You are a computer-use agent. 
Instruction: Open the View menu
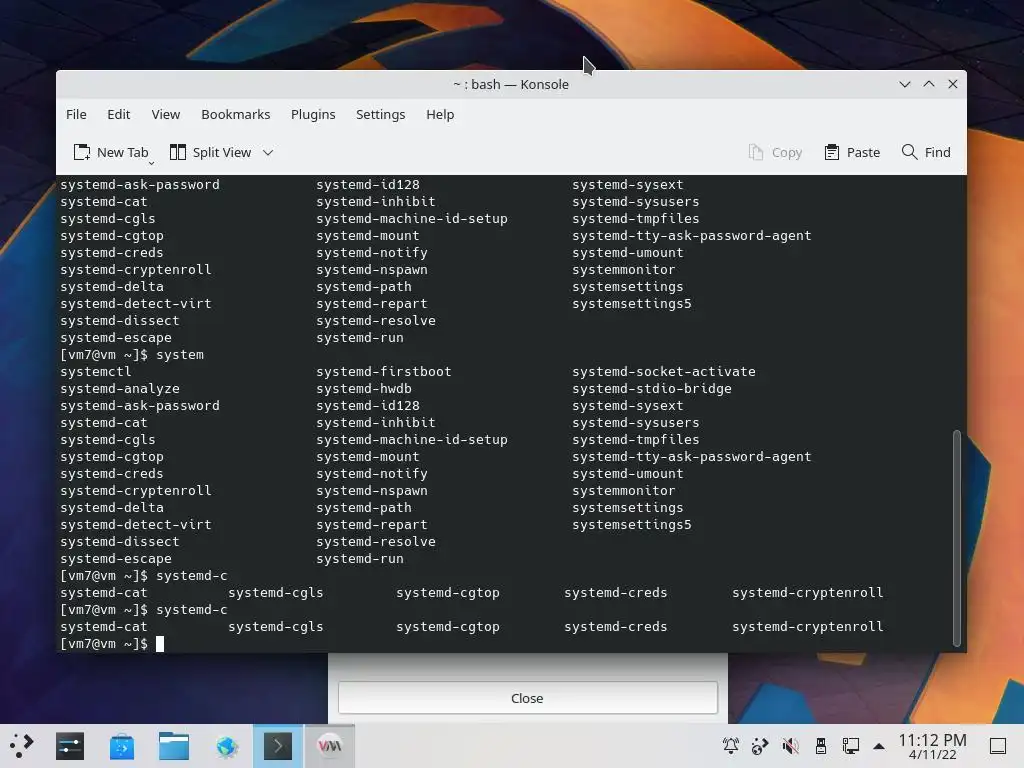click(166, 114)
